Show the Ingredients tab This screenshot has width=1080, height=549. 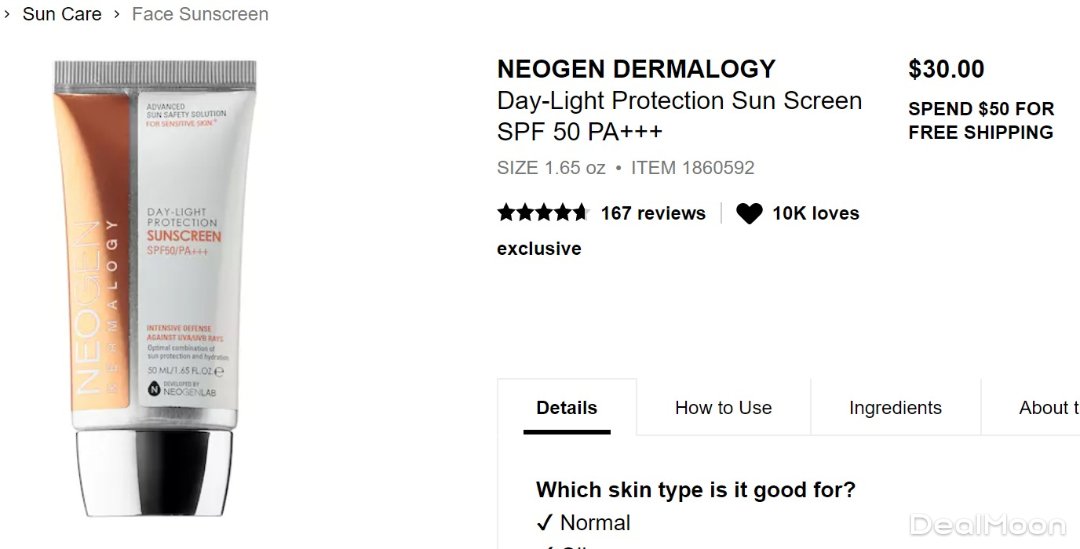point(895,408)
